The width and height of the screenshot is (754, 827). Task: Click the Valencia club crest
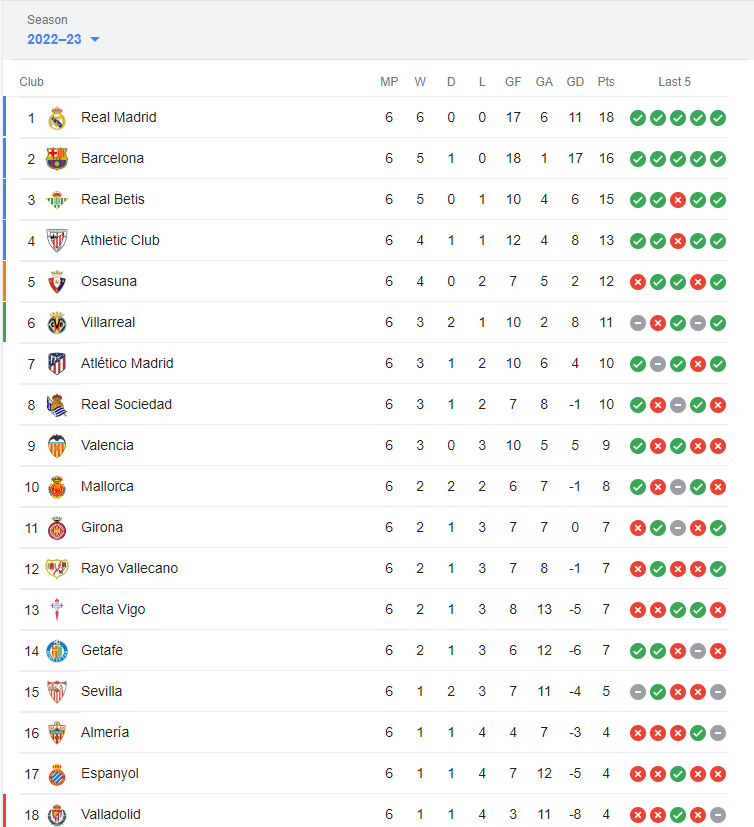[x=57, y=446]
